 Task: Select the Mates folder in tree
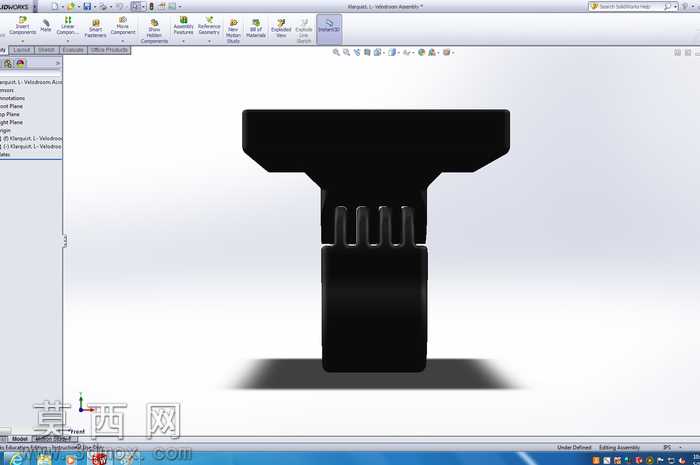5,154
